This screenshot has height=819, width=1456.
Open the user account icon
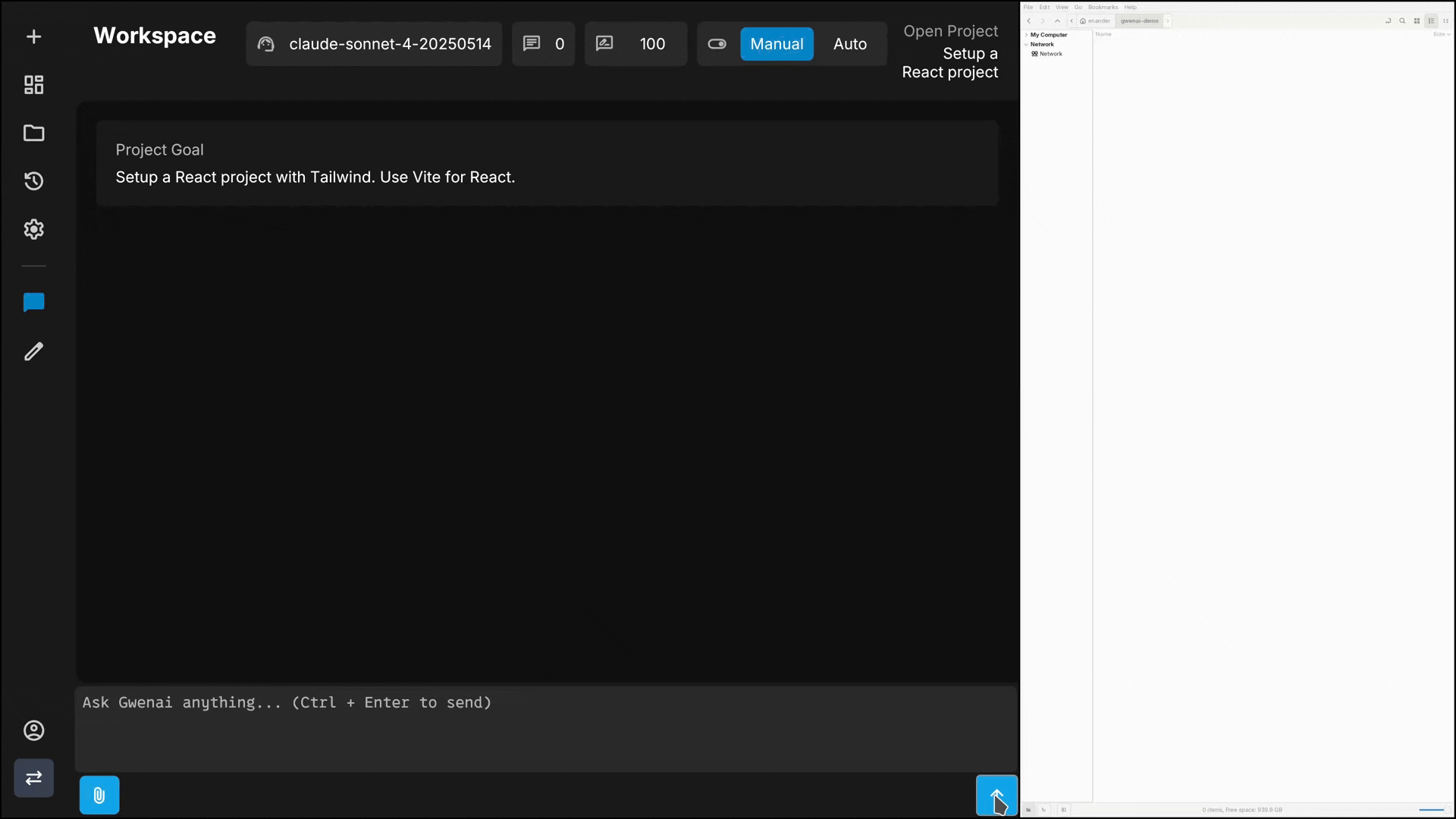(x=33, y=730)
